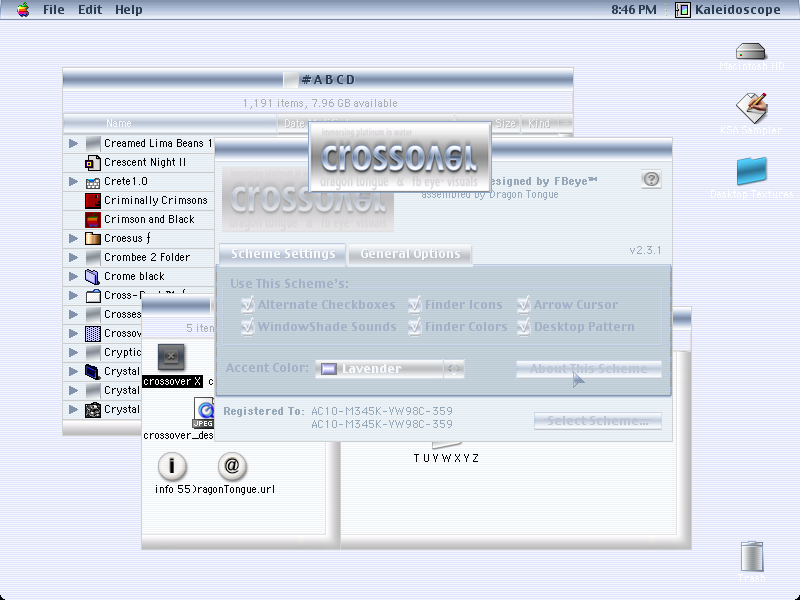The height and width of the screenshot is (600, 800).
Task: Toggle the Alternate Checkboxes checkbox
Action: coord(247,305)
